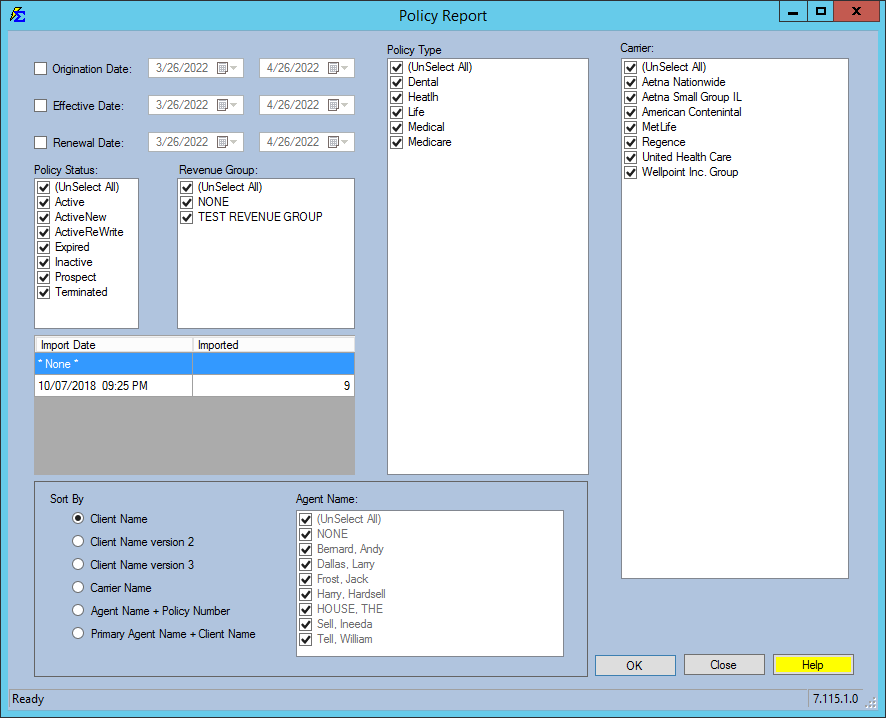Open the calendar picker for Origination start date

pos(223,67)
